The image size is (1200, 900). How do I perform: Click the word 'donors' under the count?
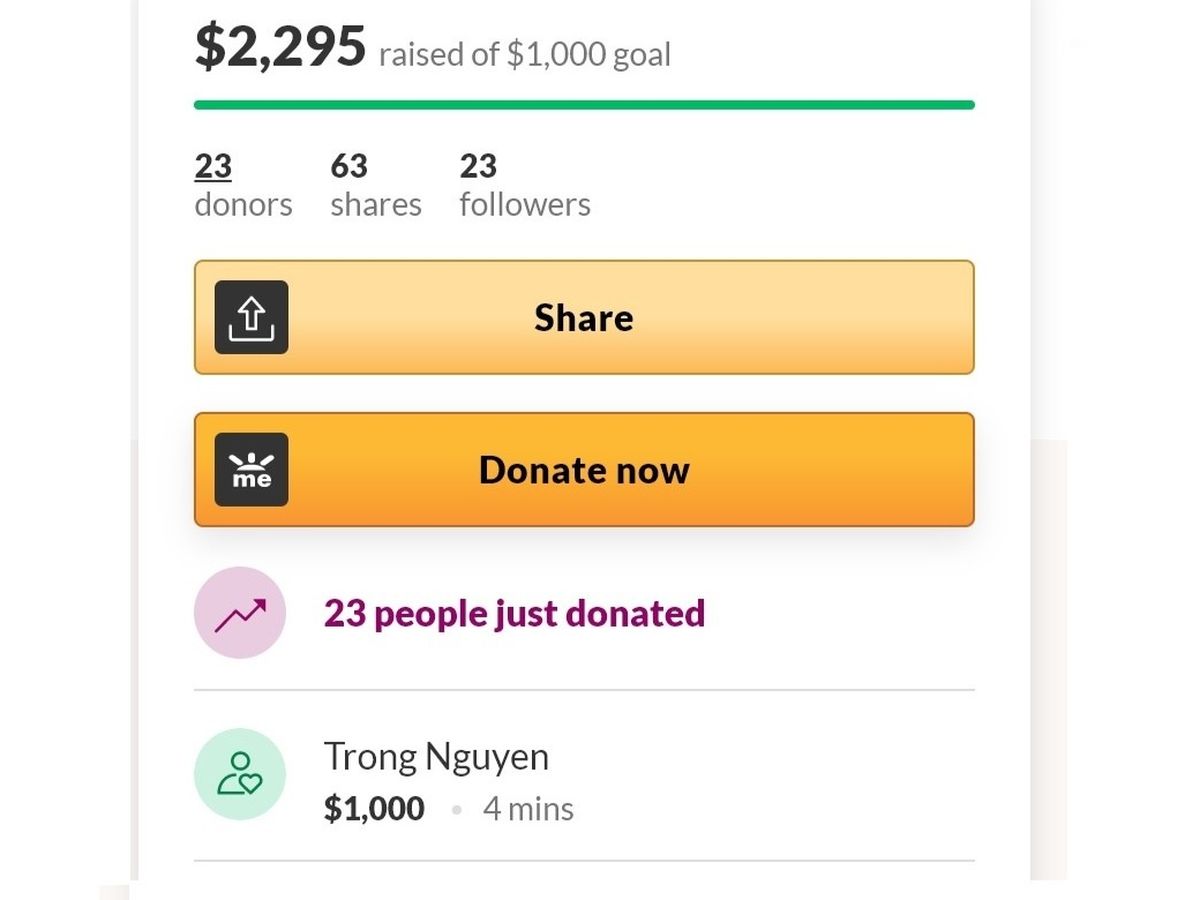pyautogui.click(x=243, y=204)
